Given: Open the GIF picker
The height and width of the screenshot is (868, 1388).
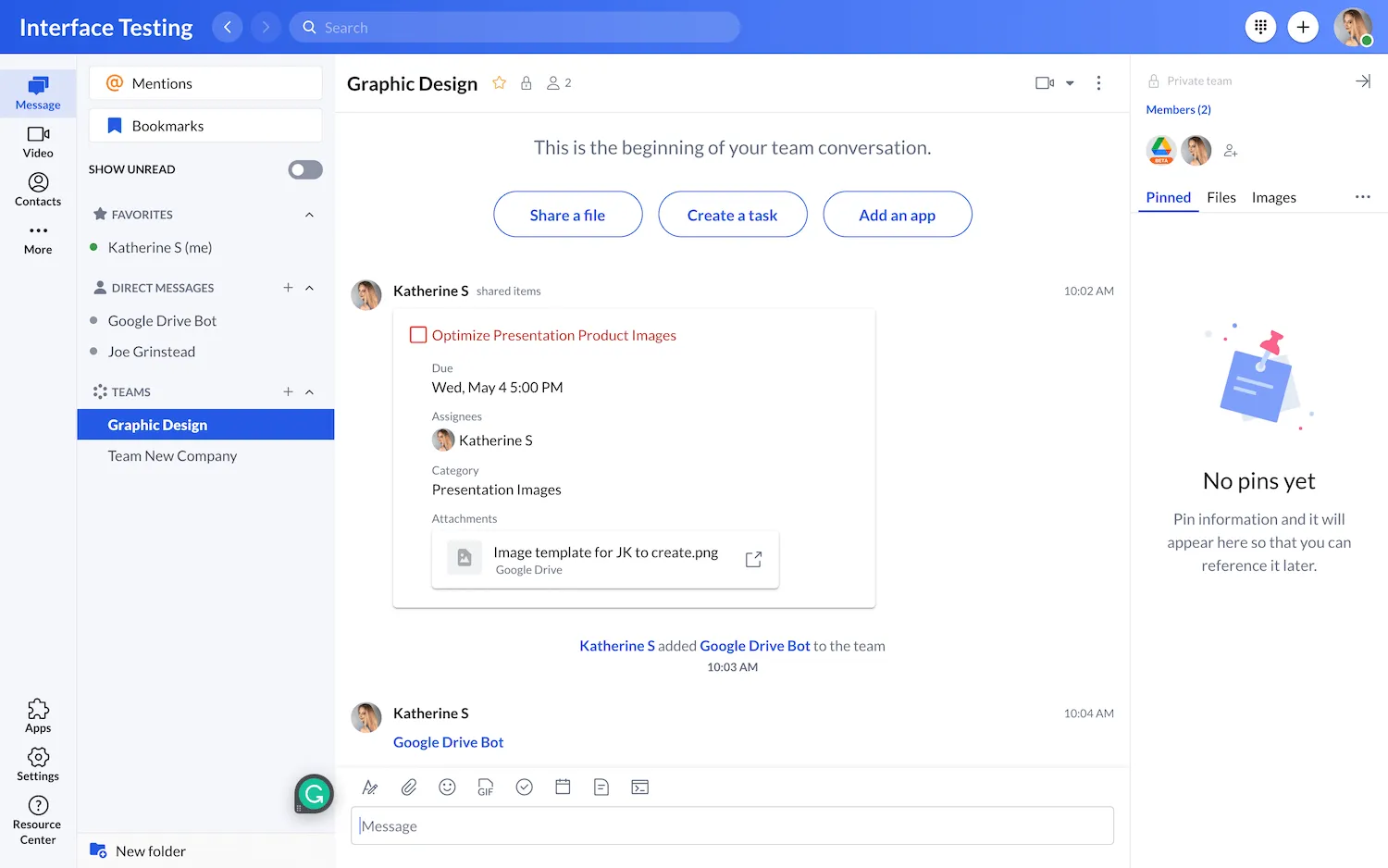Looking at the screenshot, I should click(x=486, y=787).
